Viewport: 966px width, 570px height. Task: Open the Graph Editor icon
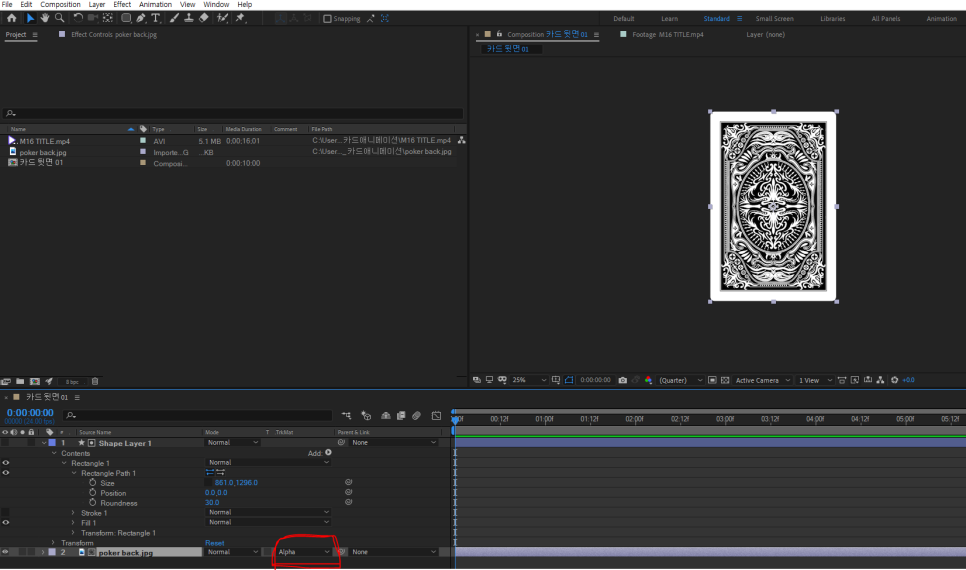[x=436, y=416]
